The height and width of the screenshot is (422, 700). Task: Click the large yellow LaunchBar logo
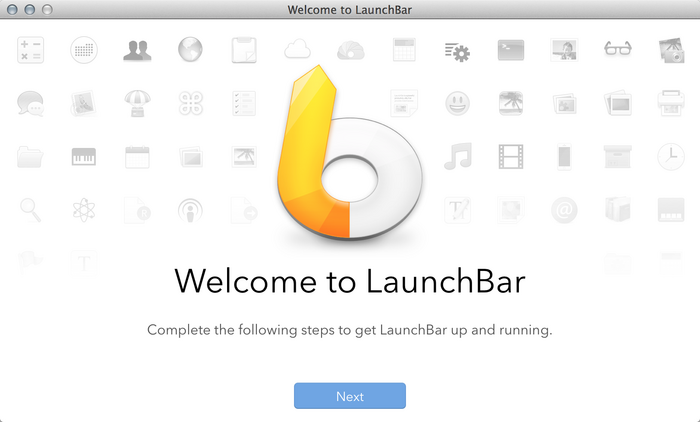[350, 152]
